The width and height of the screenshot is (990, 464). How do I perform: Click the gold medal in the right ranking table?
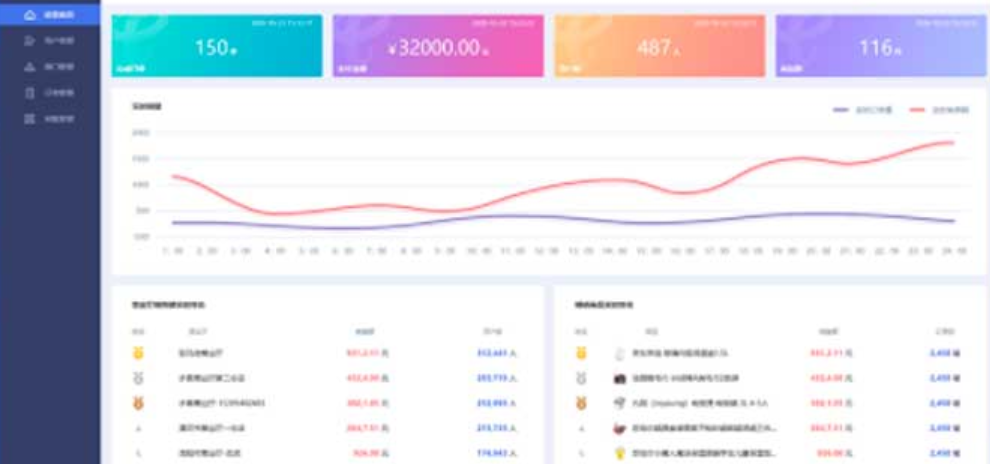tap(580, 352)
